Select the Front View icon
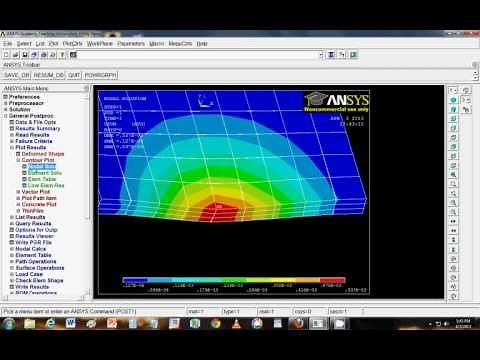The image size is (480, 360). (453, 119)
